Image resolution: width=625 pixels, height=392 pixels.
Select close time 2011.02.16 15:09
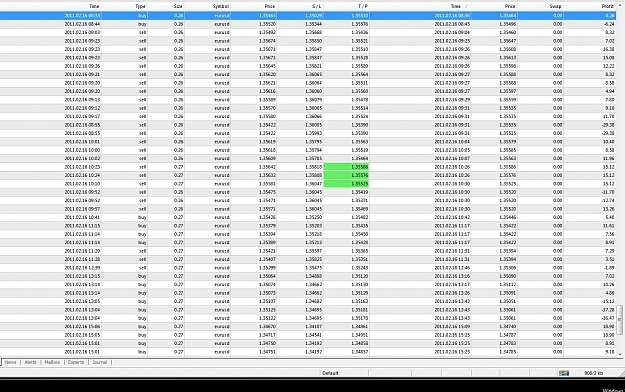pyautogui.click(x=452, y=327)
